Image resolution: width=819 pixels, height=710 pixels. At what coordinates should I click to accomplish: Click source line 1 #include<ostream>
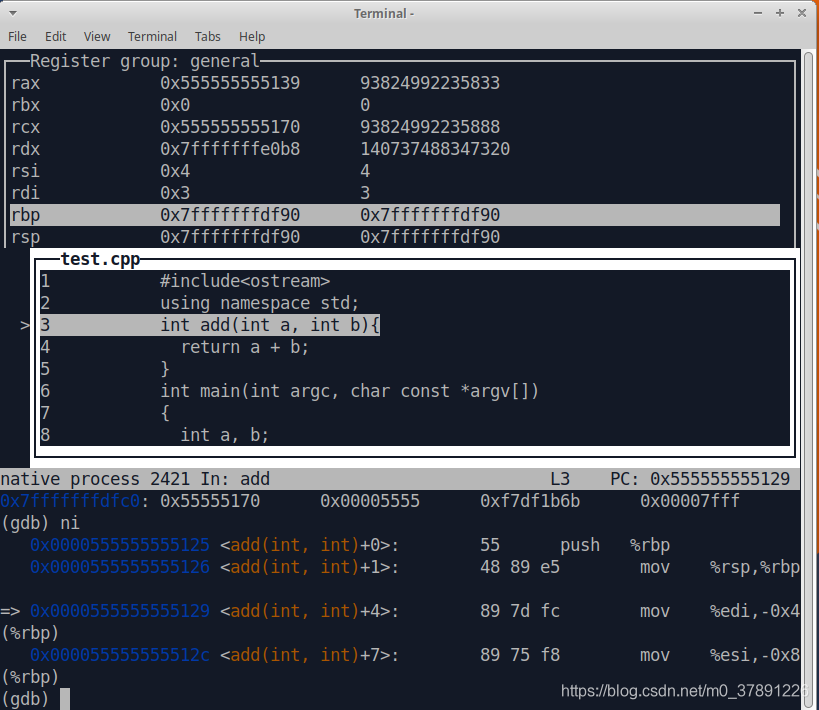pos(245,281)
